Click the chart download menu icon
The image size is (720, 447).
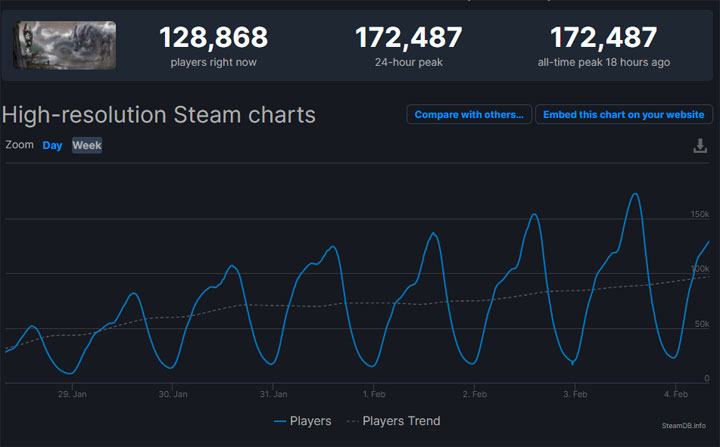tap(700, 146)
